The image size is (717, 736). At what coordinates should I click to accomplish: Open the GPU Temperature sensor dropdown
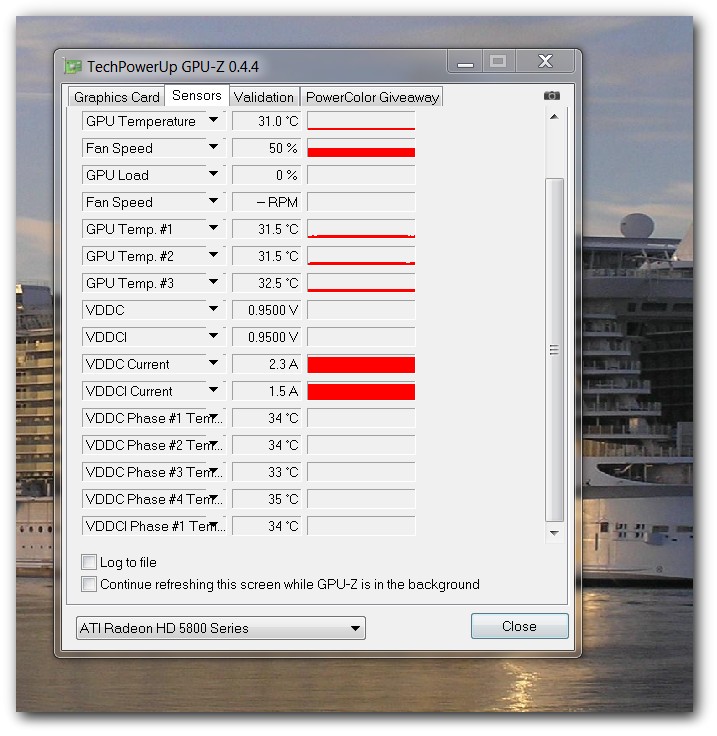click(x=214, y=121)
